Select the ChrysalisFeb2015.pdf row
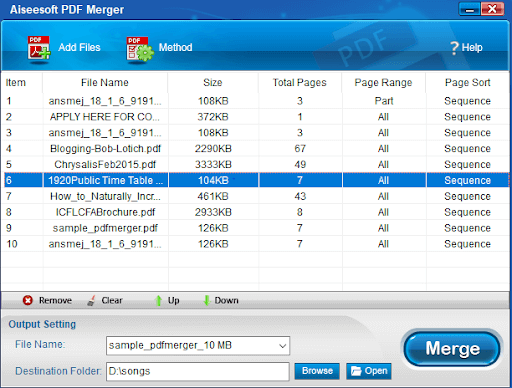This screenshot has height=388, width=512. click(255, 164)
